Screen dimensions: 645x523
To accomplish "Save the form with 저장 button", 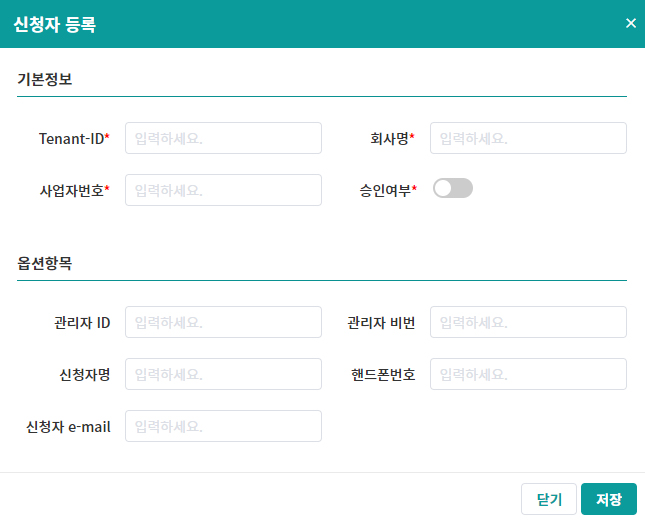I will 608,499.
